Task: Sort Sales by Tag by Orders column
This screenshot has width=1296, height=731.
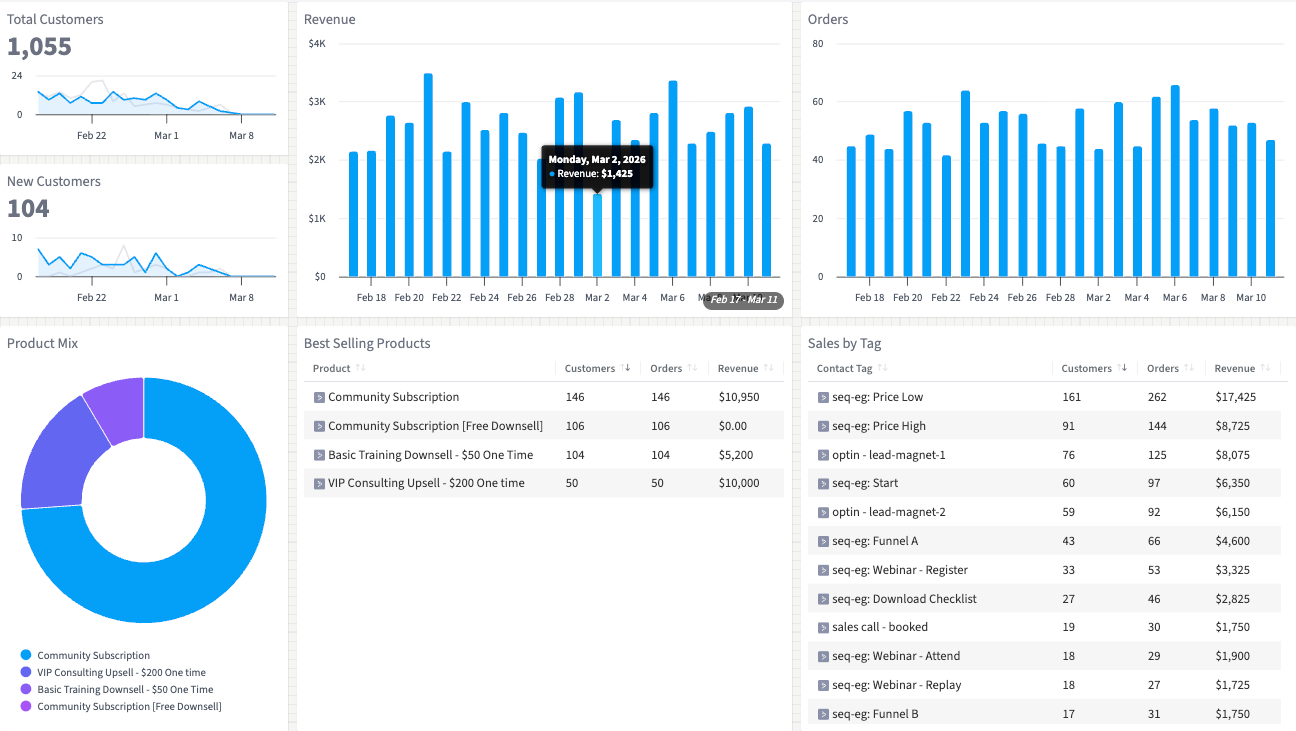Action: click(1163, 368)
